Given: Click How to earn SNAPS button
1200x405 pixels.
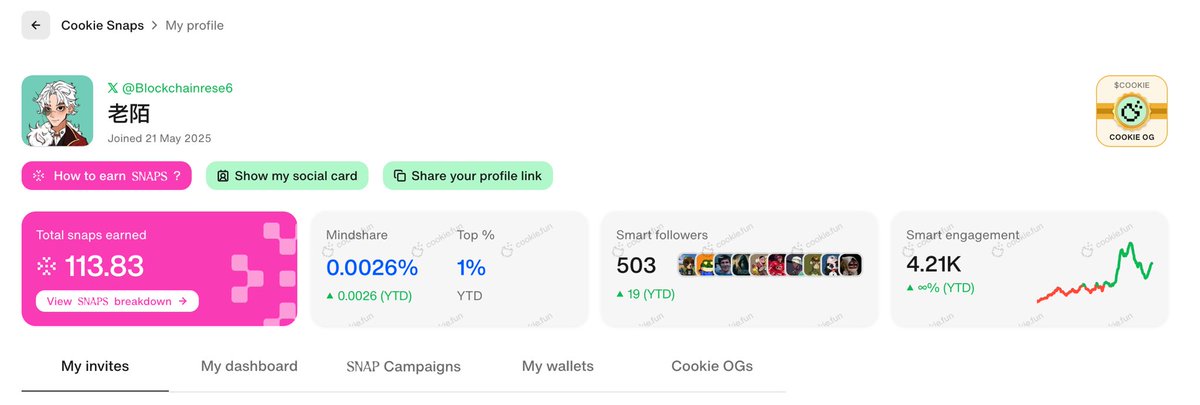Looking at the screenshot, I should (x=107, y=175).
